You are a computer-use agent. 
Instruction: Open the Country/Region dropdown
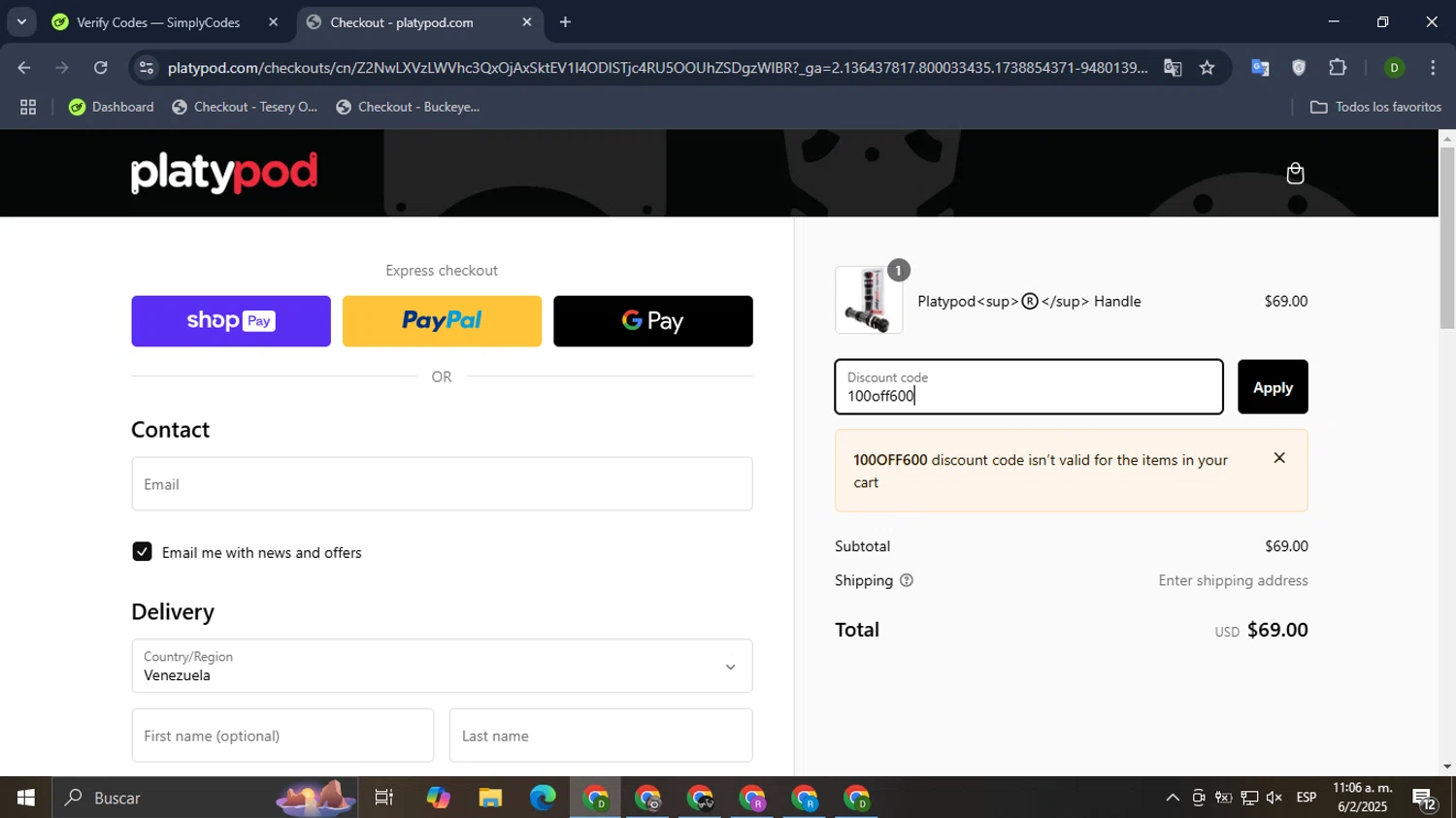442,666
